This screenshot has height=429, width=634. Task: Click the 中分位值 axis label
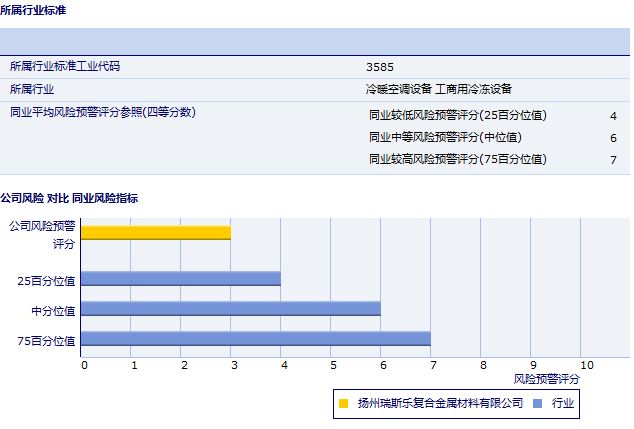(53, 311)
